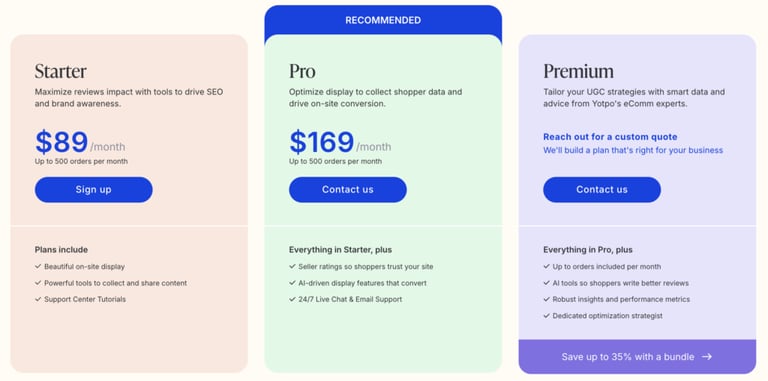Click checkmark beside AI-driven display features
The height and width of the screenshot is (381, 768).
pyautogui.click(x=292, y=283)
